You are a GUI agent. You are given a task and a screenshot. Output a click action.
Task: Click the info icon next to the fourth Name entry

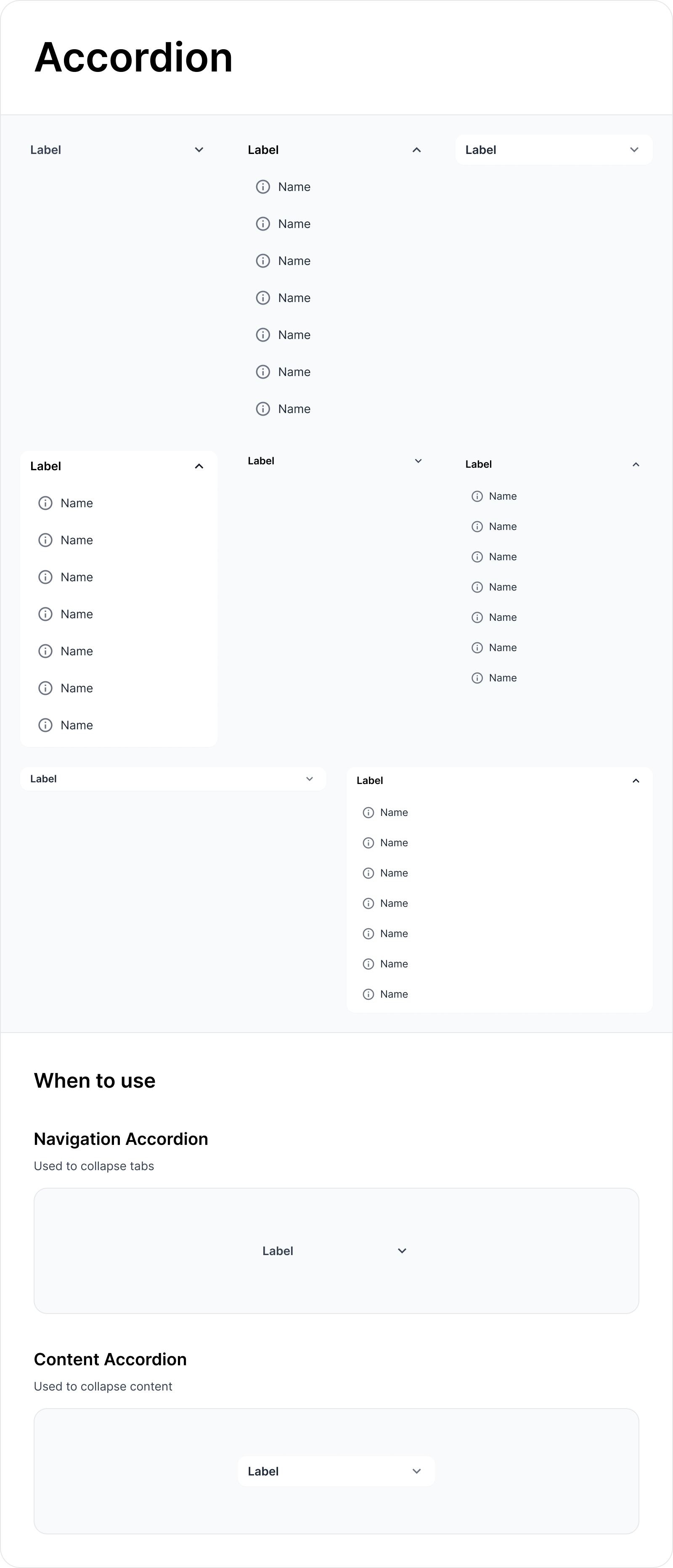[262, 298]
